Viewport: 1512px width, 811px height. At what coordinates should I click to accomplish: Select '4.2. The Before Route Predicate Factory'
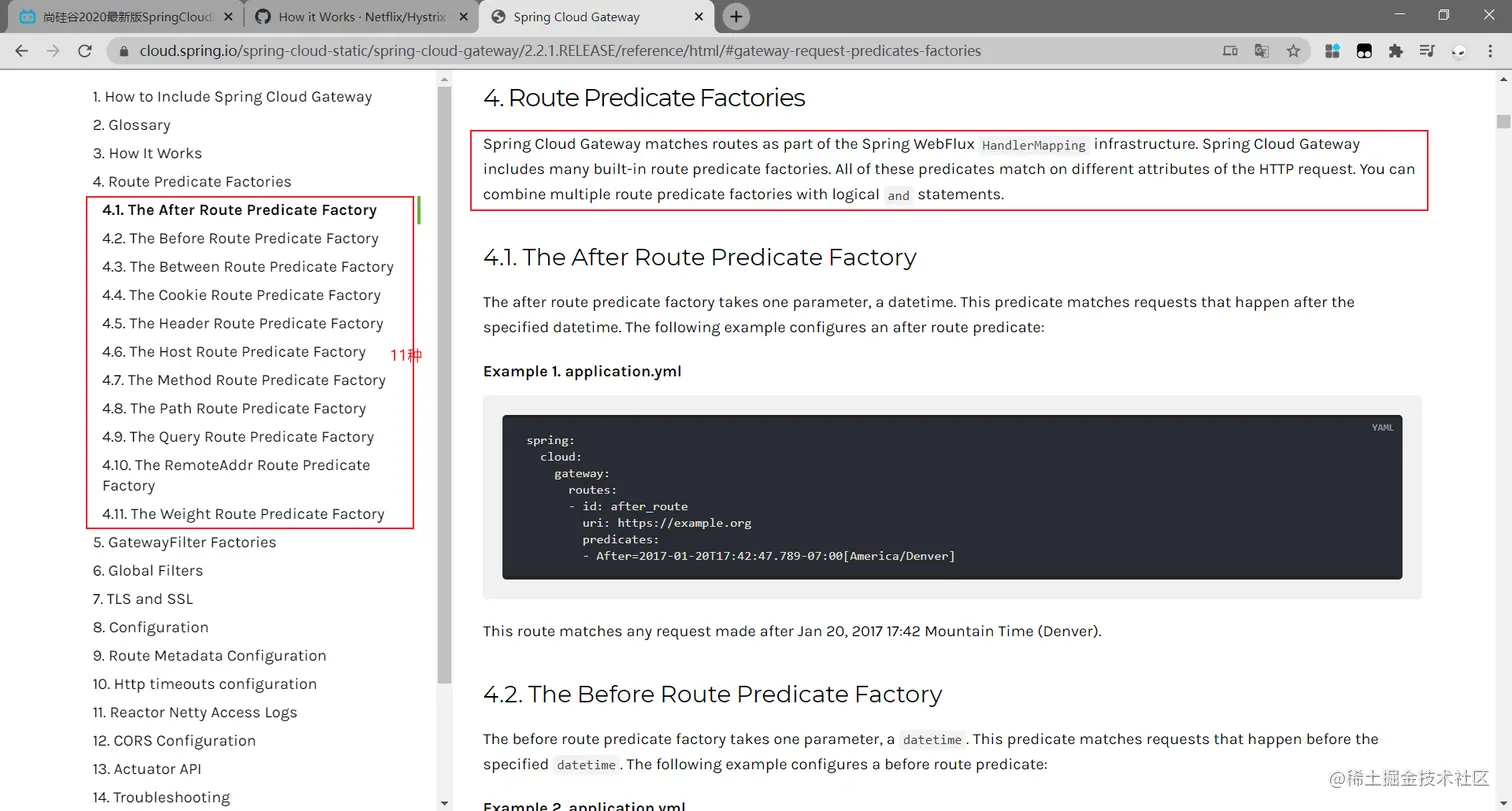coord(240,238)
